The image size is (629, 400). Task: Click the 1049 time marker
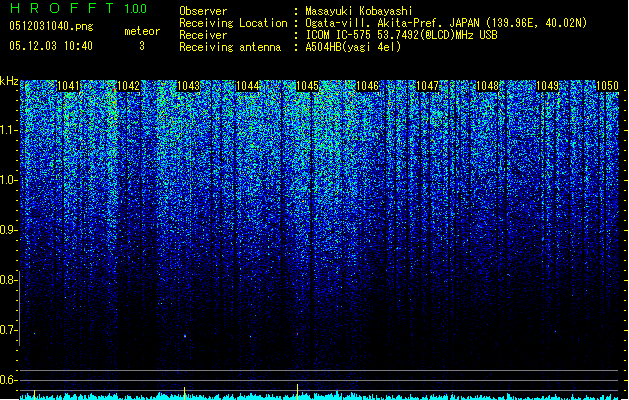[x=547, y=86]
